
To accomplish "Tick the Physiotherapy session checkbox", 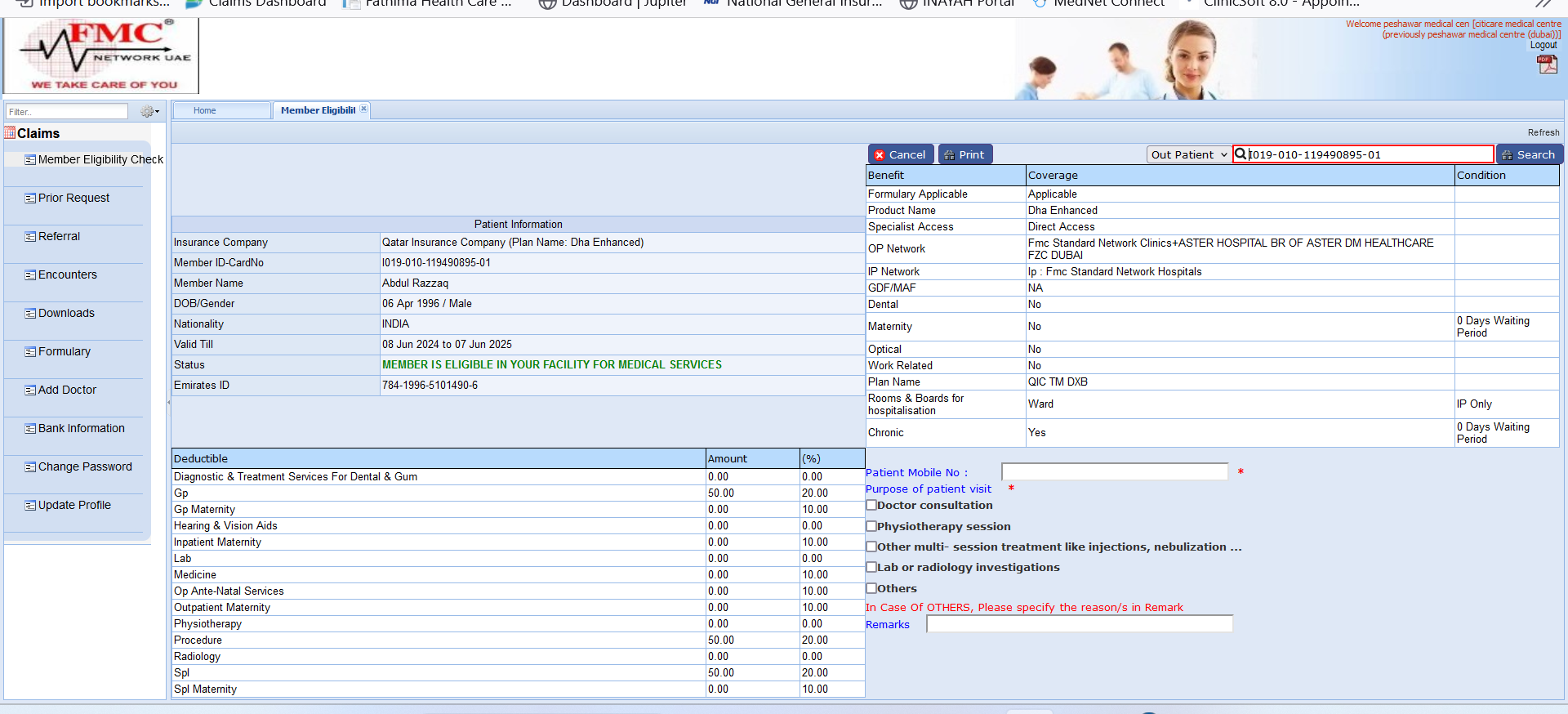I will click(871, 526).
